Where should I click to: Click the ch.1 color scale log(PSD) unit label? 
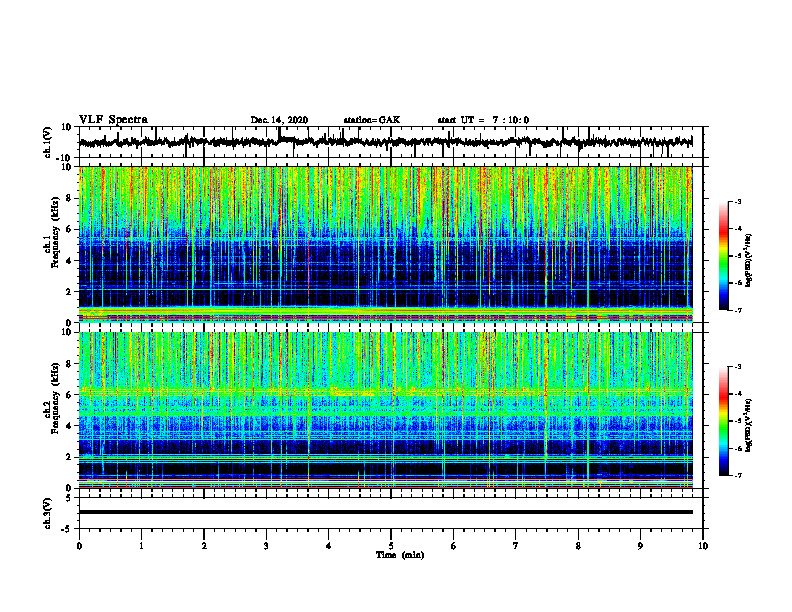coord(749,261)
